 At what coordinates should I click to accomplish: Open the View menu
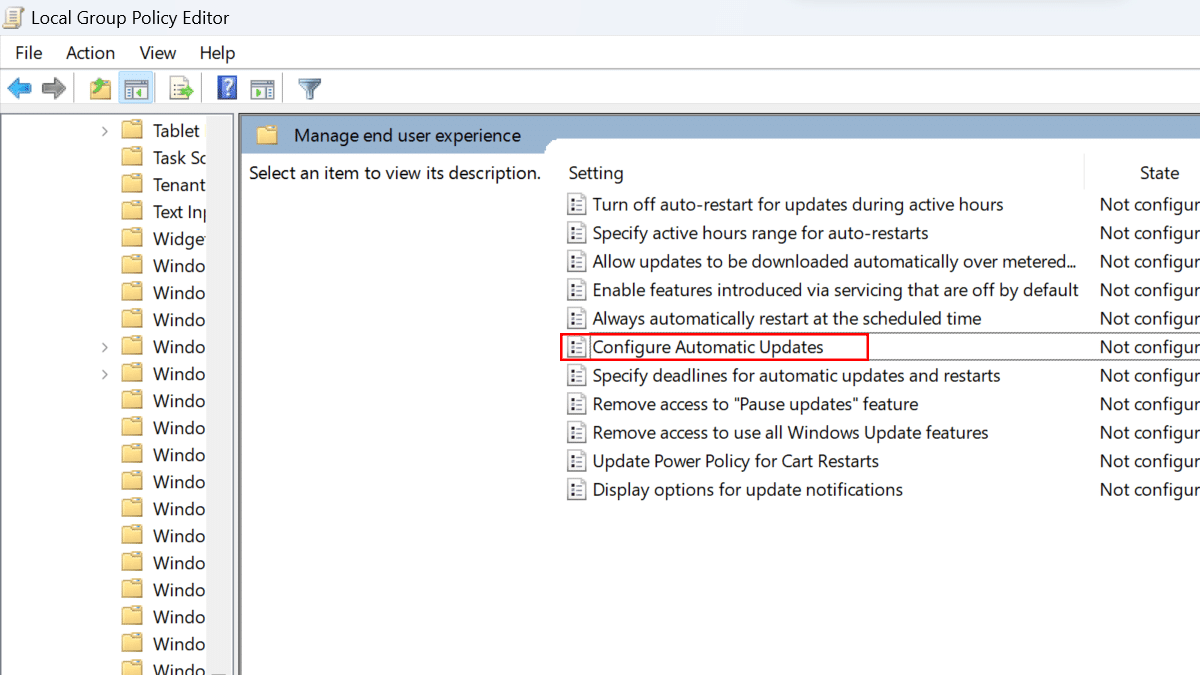point(157,53)
